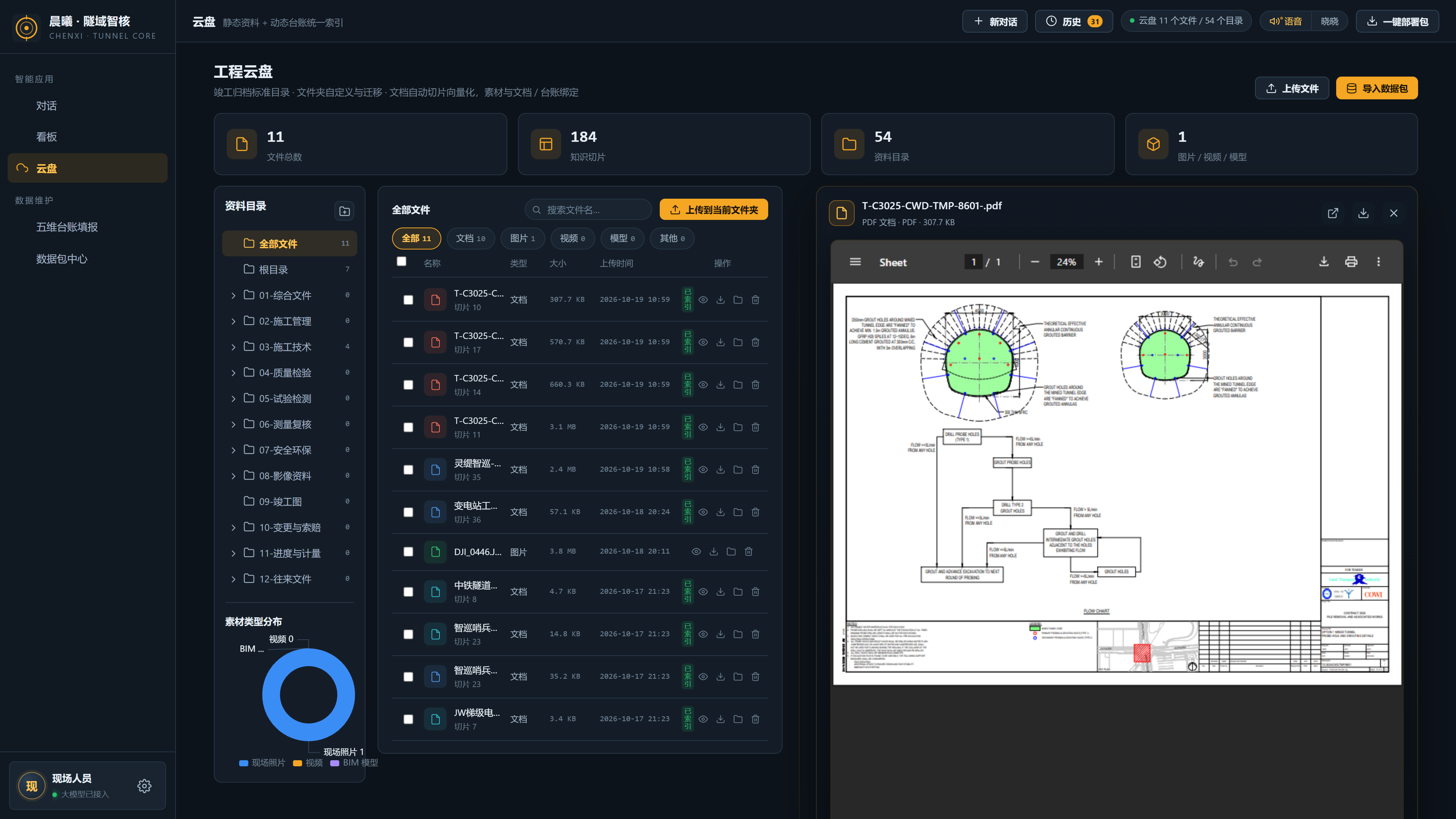Image resolution: width=1456 pixels, height=819 pixels.
Task: Check the box for the 570.7 KB file
Action: point(408,342)
